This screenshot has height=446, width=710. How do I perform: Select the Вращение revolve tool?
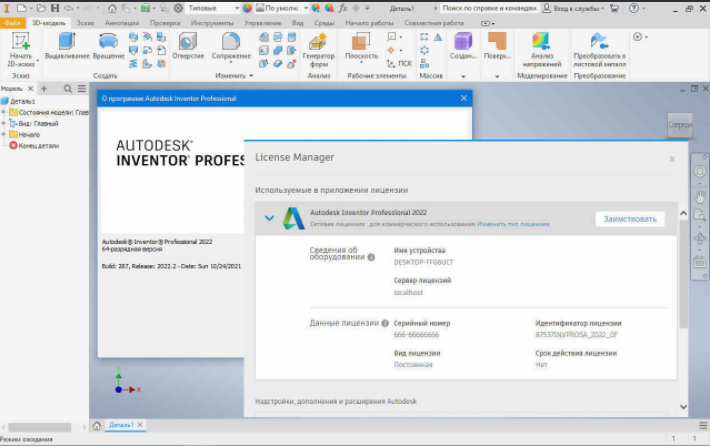click(x=108, y=46)
